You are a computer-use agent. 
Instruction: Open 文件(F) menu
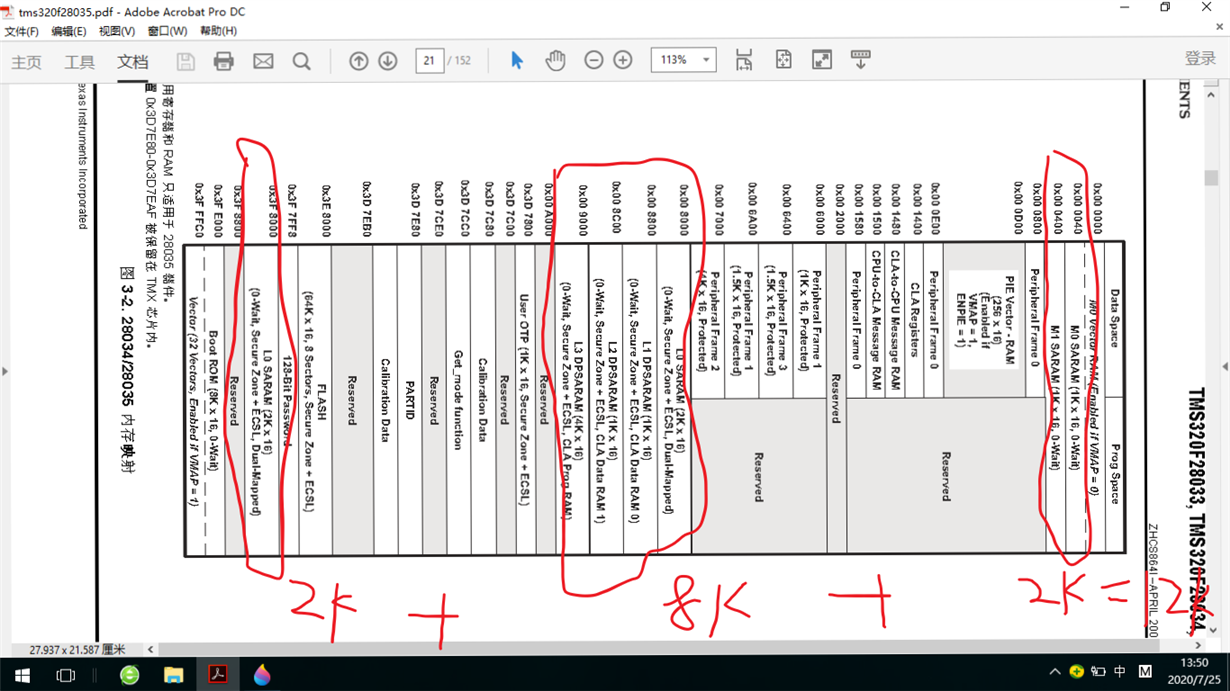click(x=21, y=31)
